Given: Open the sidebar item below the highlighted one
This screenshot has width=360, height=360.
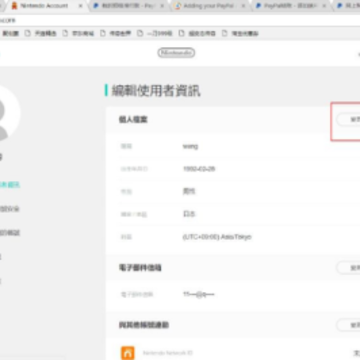Looking at the screenshot, I should (x=10, y=209).
